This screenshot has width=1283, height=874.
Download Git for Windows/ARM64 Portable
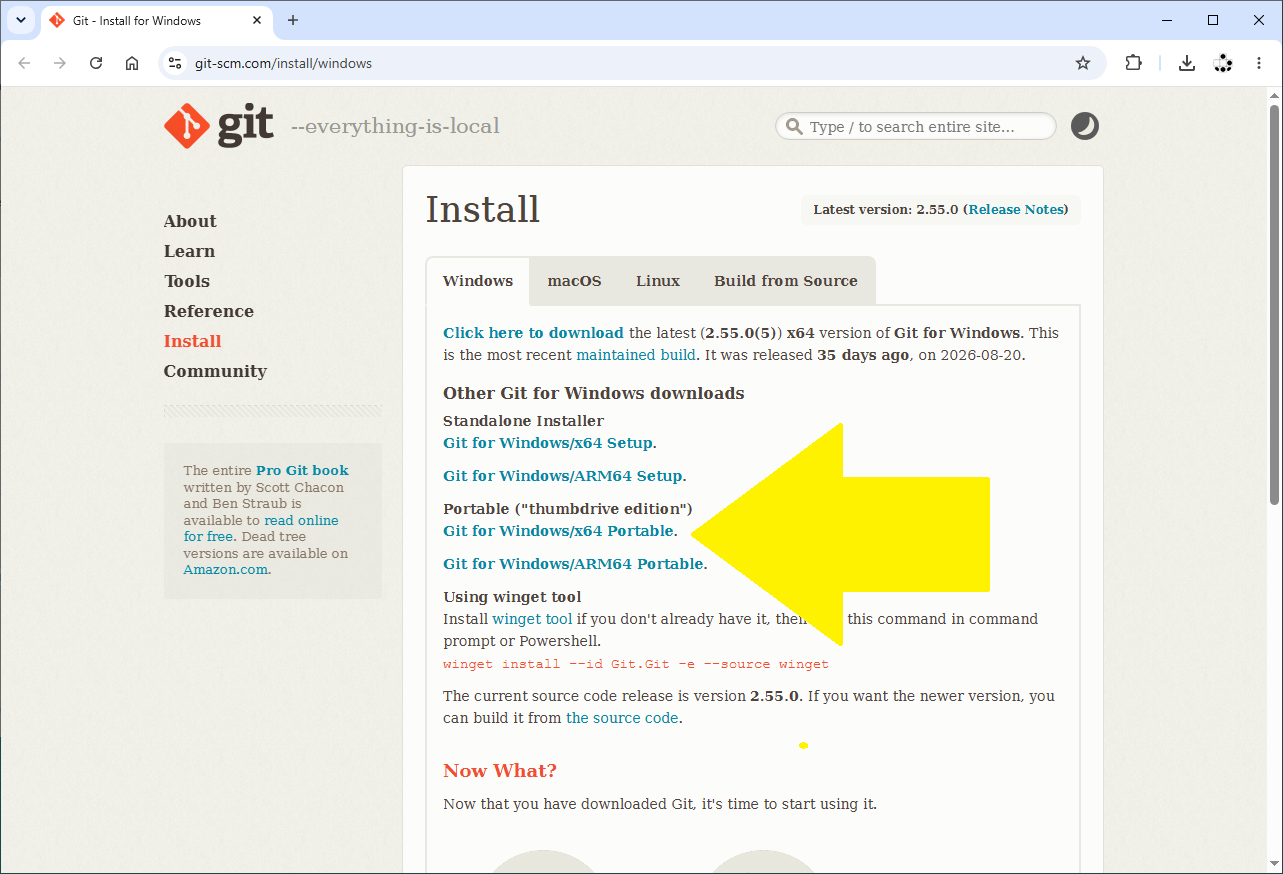[573, 564]
